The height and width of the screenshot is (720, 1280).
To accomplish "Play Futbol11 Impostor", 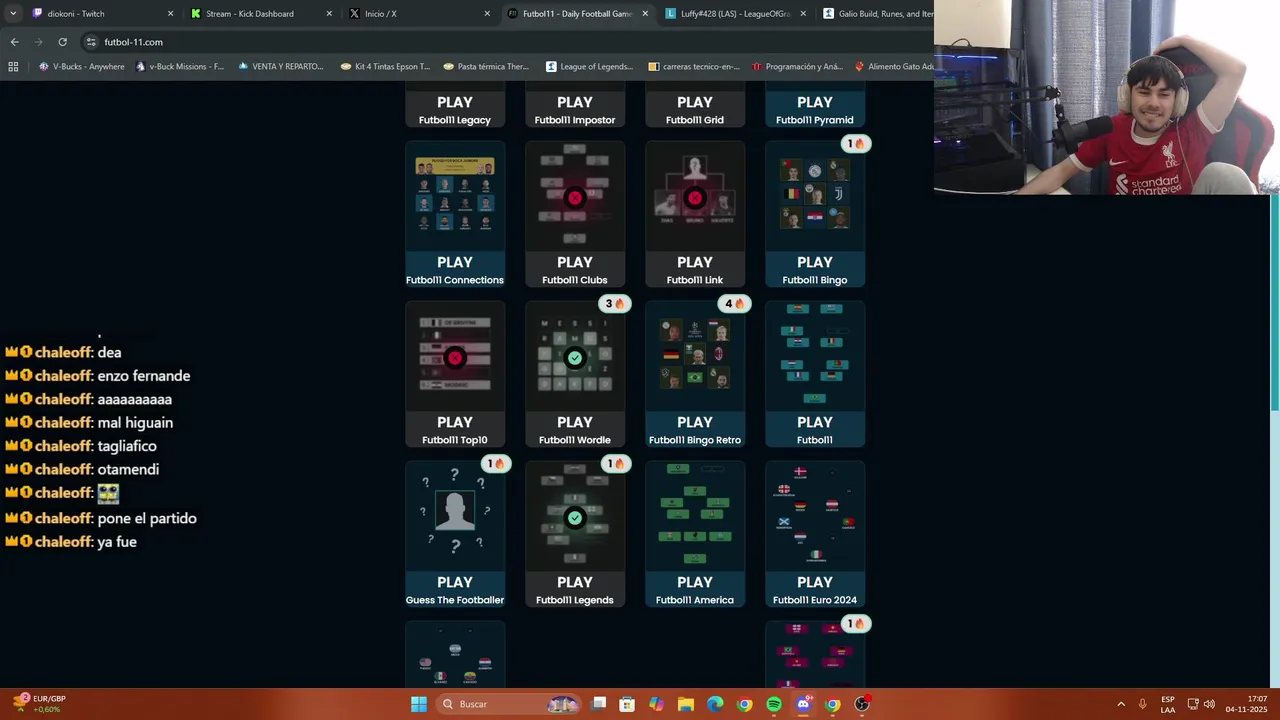I will [x=575, y=102].
